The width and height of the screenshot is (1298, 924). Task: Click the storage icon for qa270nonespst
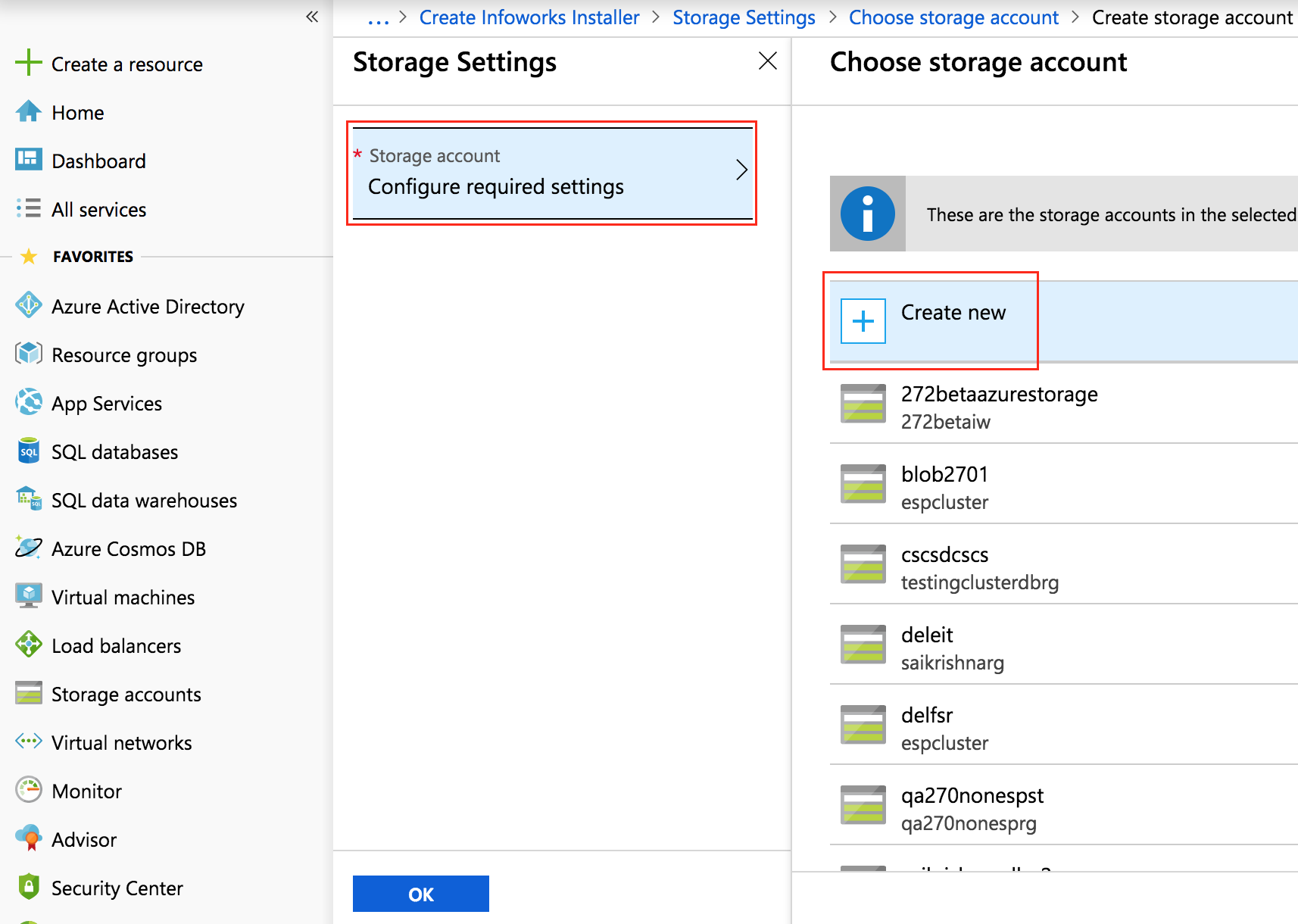863,804
